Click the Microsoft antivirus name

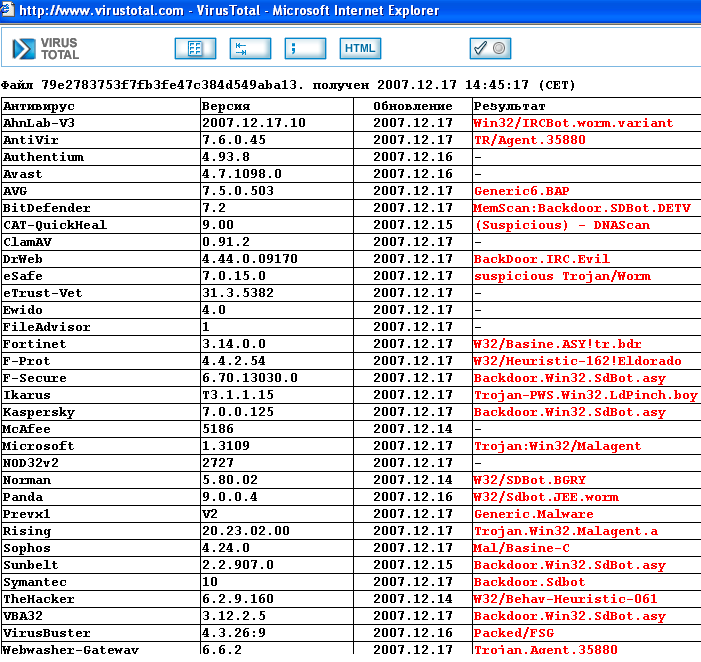coord(39,446)
